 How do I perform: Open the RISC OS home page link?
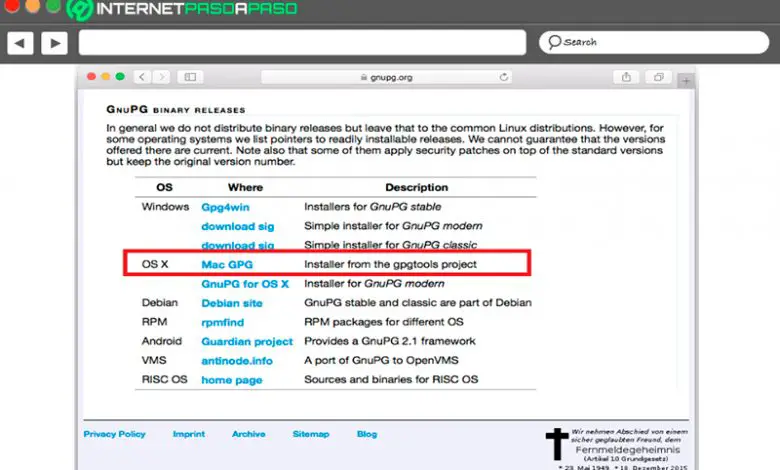(231, 380)
